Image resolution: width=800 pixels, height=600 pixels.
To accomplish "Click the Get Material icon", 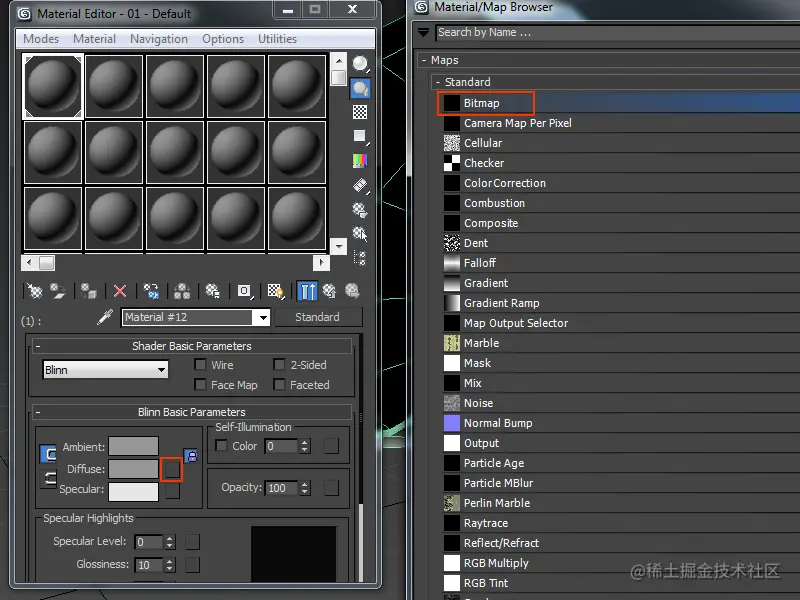I will coord(35,291).
